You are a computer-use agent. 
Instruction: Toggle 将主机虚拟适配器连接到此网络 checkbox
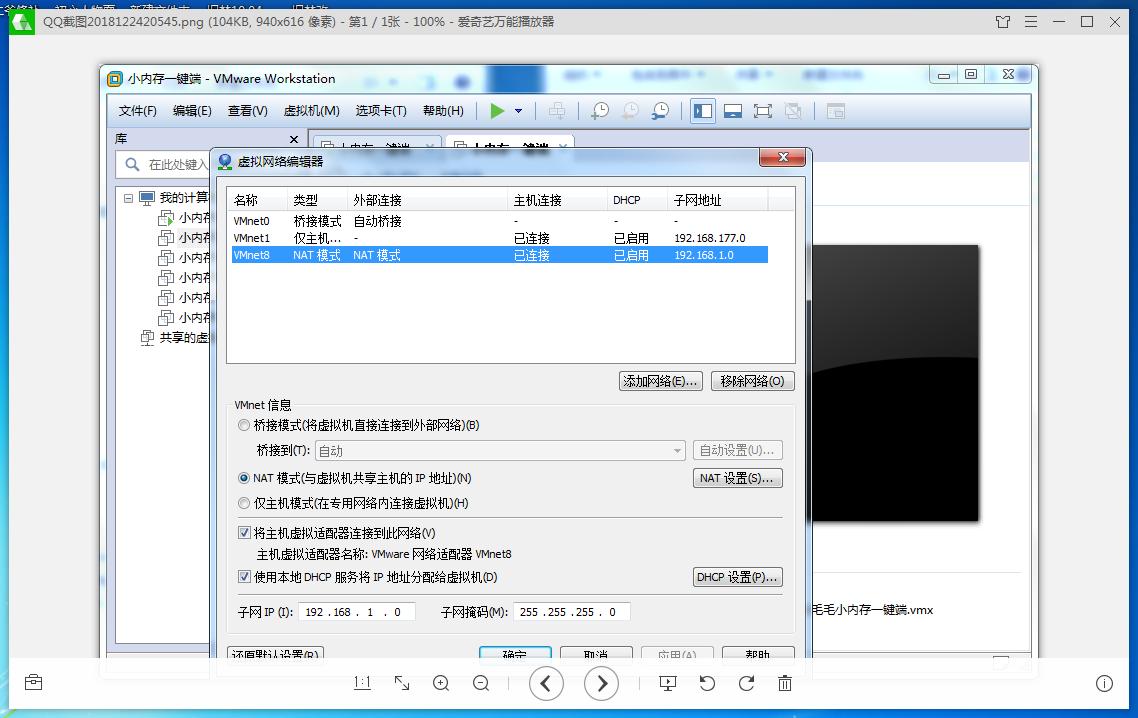[x=245, y=533]
